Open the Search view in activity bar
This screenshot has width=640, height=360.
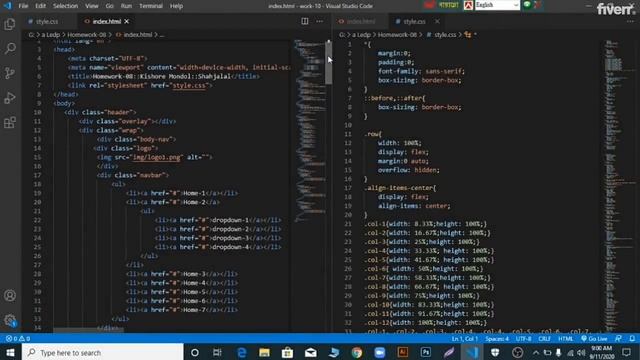coord(10,49)
